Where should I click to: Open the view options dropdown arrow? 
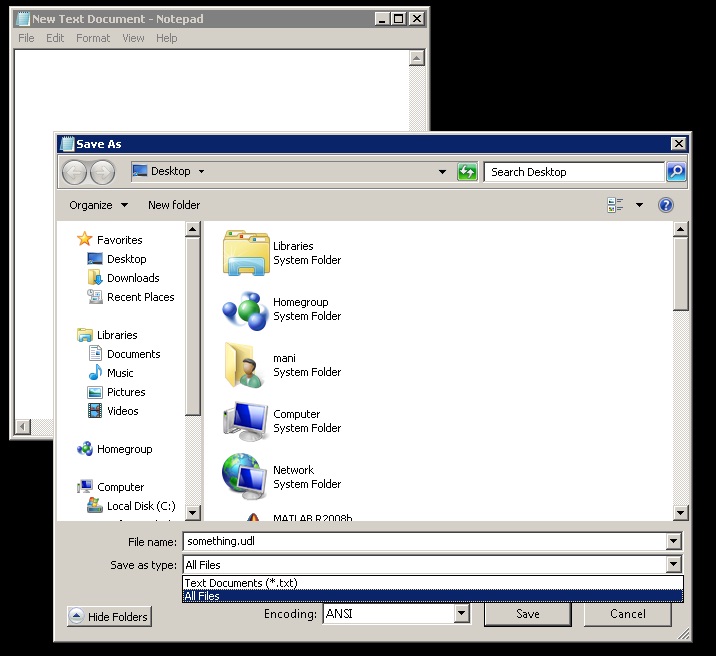coord(639,205)
